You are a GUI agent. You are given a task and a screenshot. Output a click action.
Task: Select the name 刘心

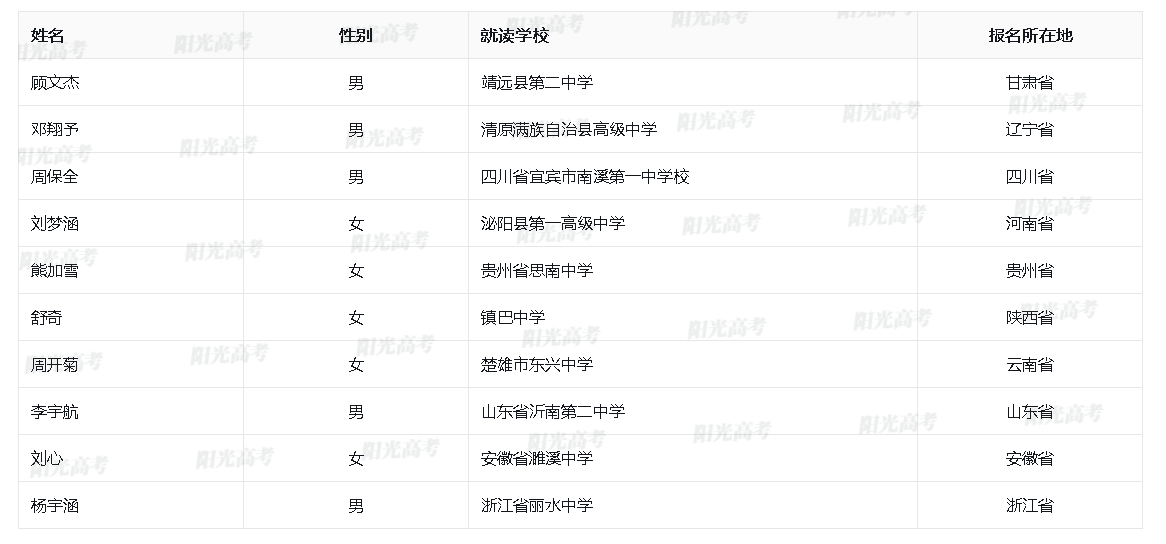(47, 459)
